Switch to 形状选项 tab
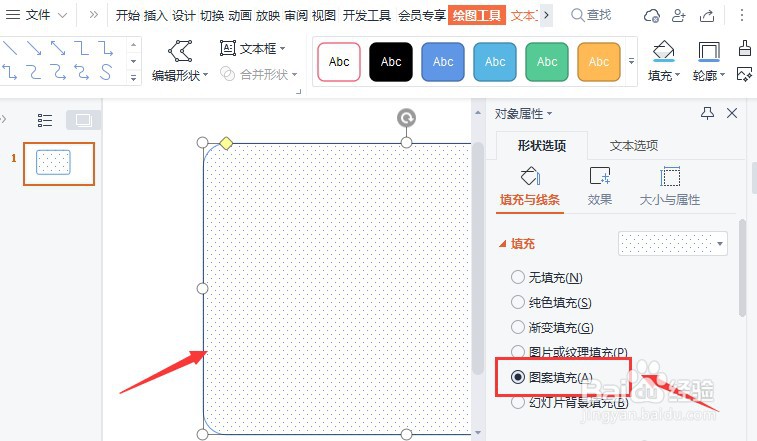This screenshot has height=441, width=757. (x=542, y=145)
